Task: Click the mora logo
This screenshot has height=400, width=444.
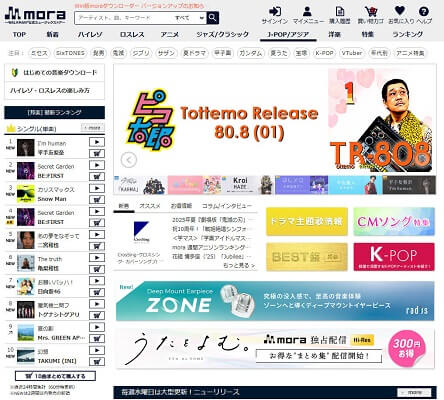Action: coord(35,15)
